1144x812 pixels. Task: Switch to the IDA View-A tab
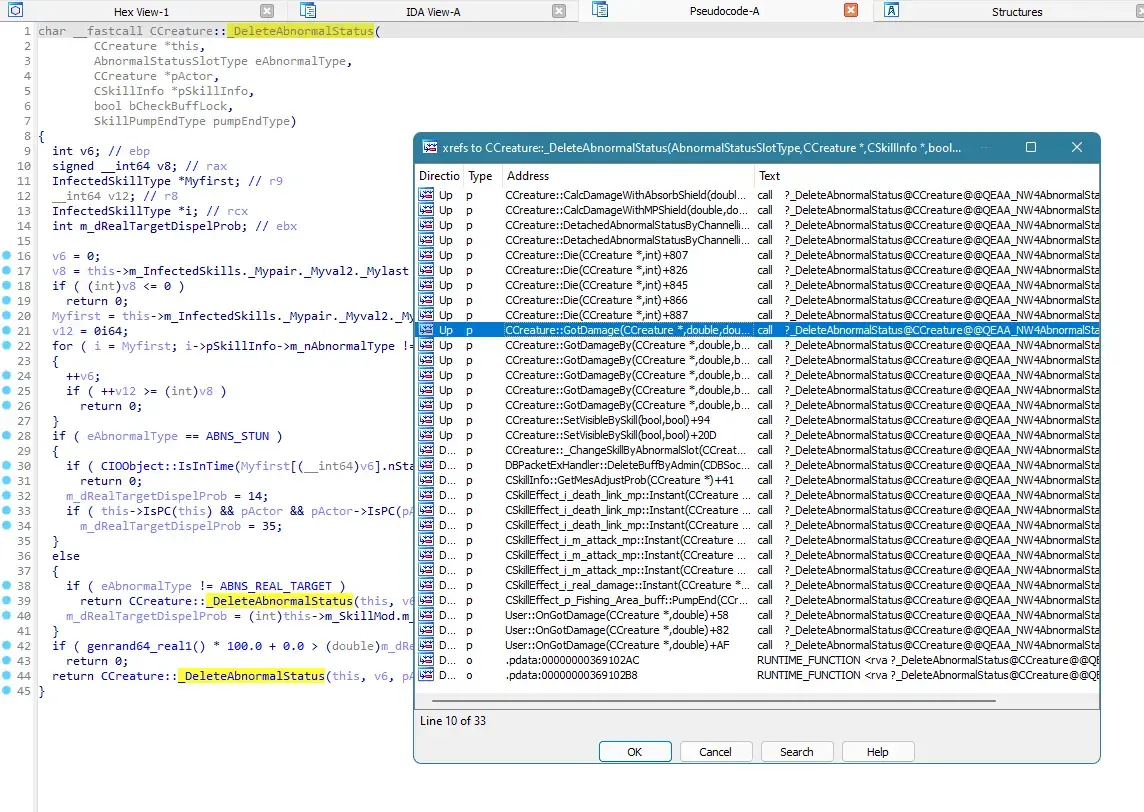pos(433,12)
